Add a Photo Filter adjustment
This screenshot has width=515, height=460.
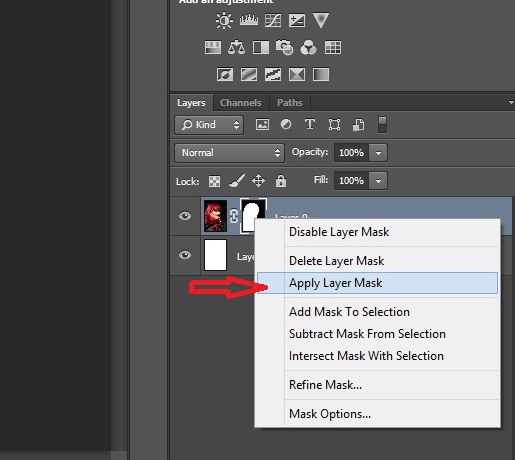click(284, 47)
